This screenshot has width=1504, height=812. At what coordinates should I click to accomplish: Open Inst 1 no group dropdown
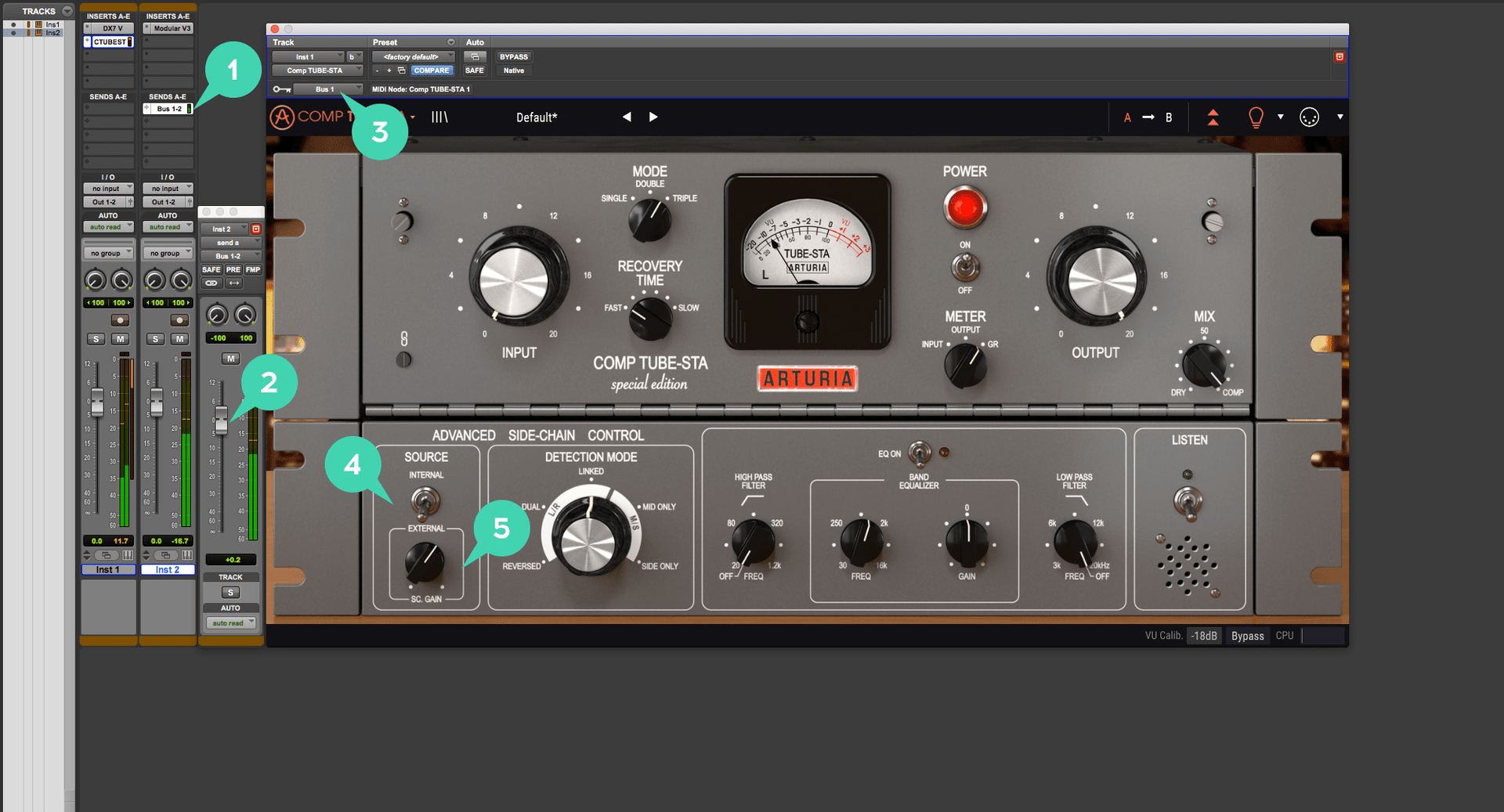tap(109, 253)
